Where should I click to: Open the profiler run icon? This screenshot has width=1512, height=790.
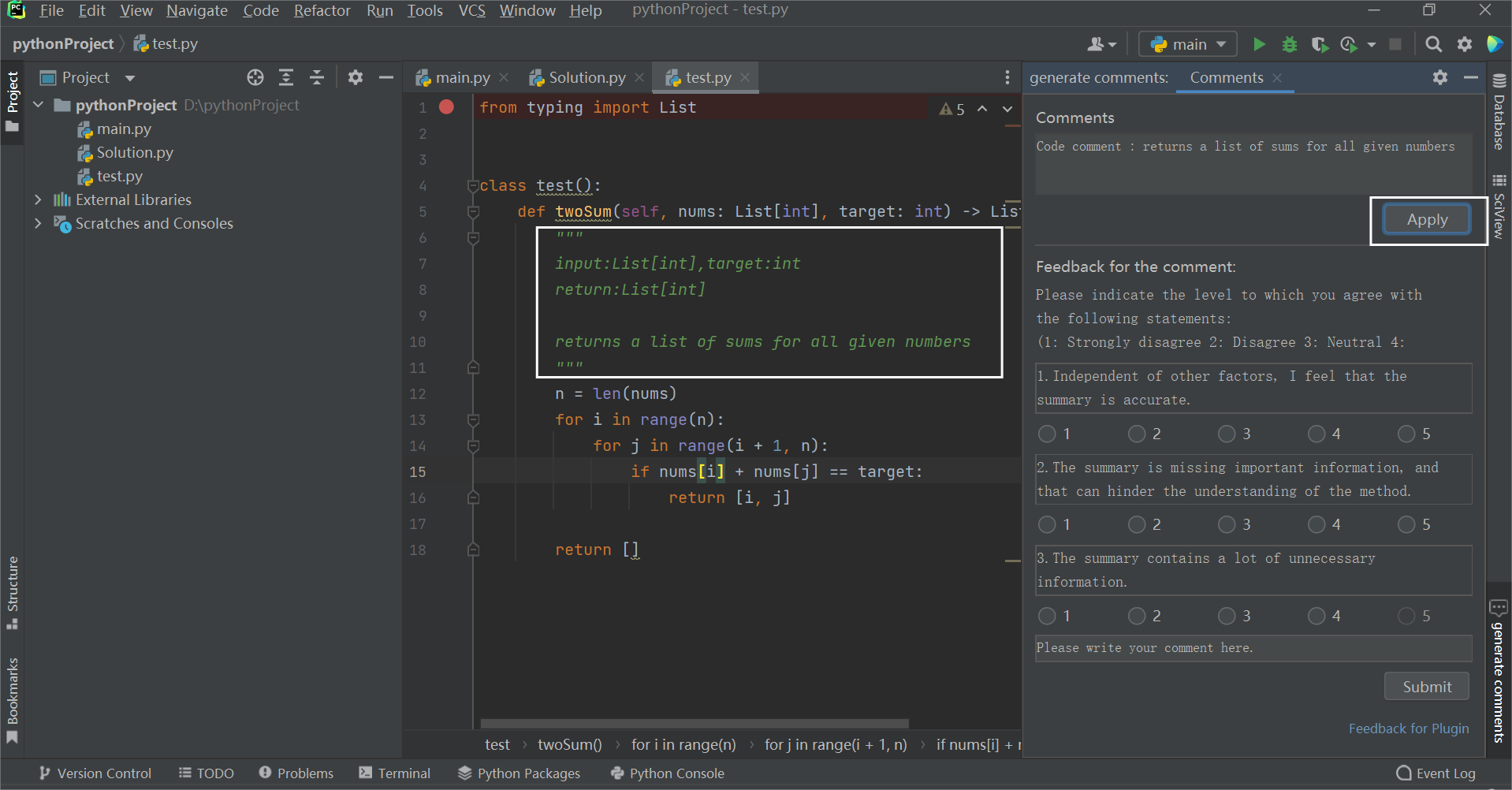1349,44
